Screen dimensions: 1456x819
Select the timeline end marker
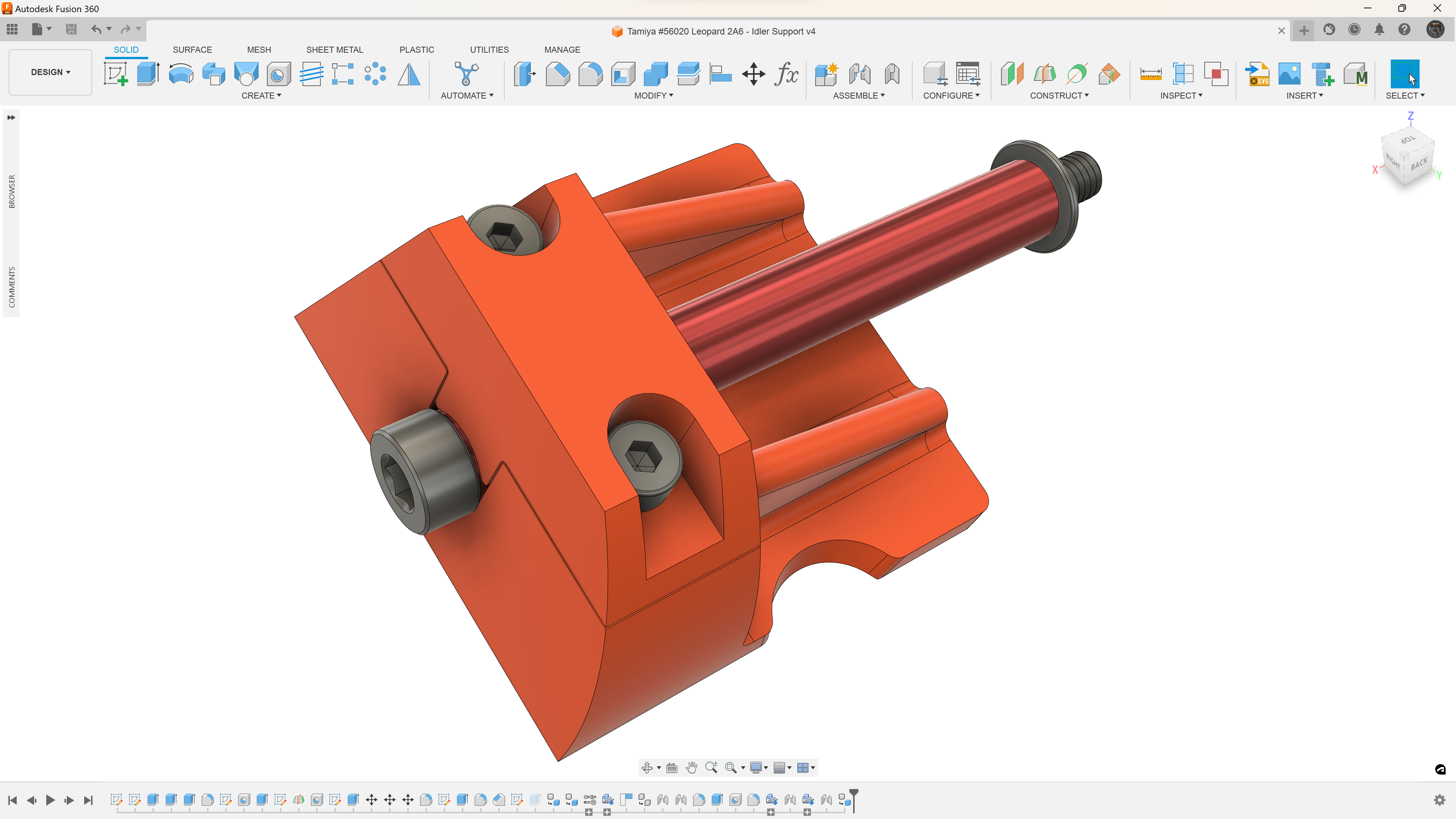pyautogui.click(x=854, y=800)
